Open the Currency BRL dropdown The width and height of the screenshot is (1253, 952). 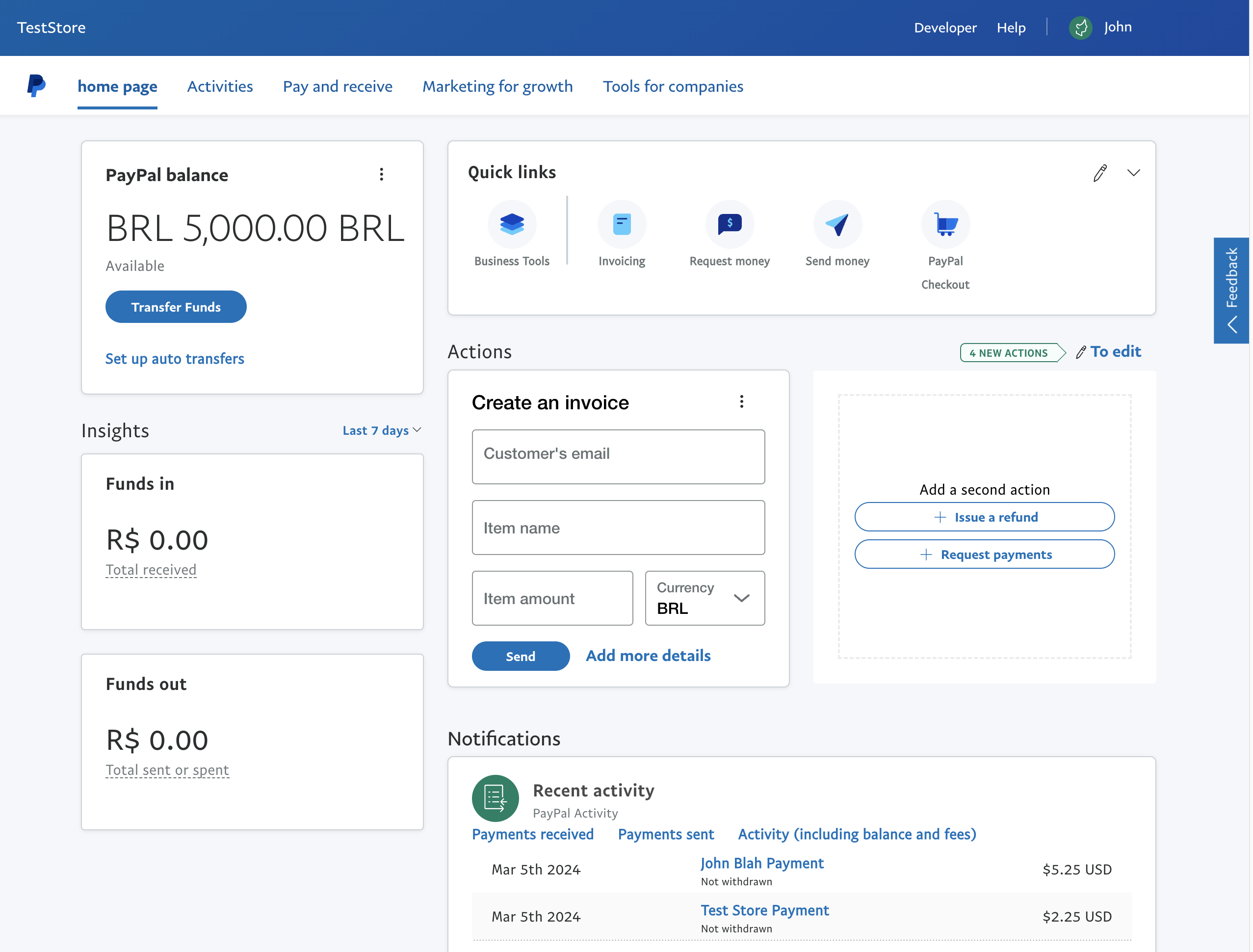pyautogui.click(x=705, y=598)
